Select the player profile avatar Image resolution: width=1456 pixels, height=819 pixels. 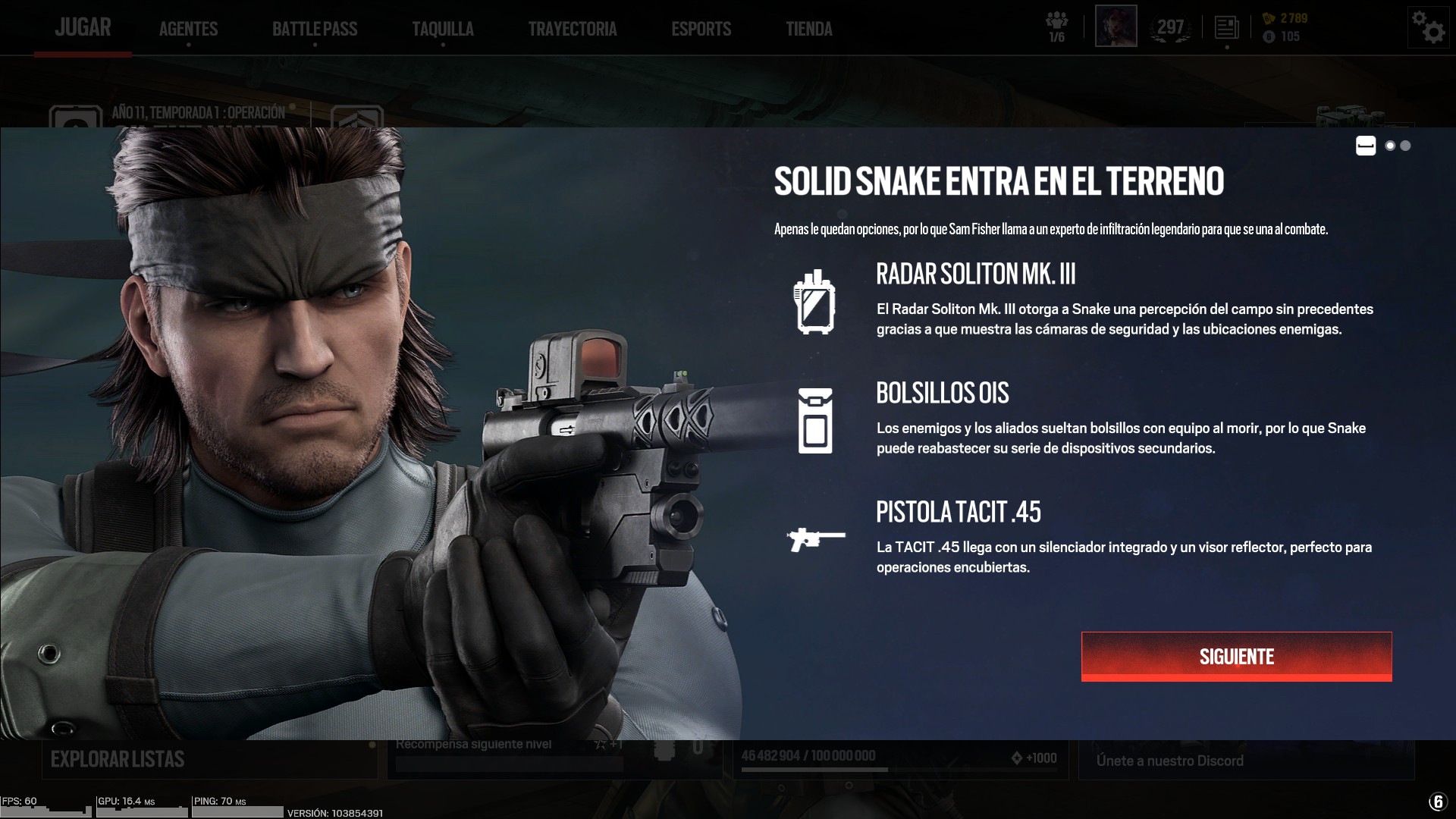(x=1116, y=26)
